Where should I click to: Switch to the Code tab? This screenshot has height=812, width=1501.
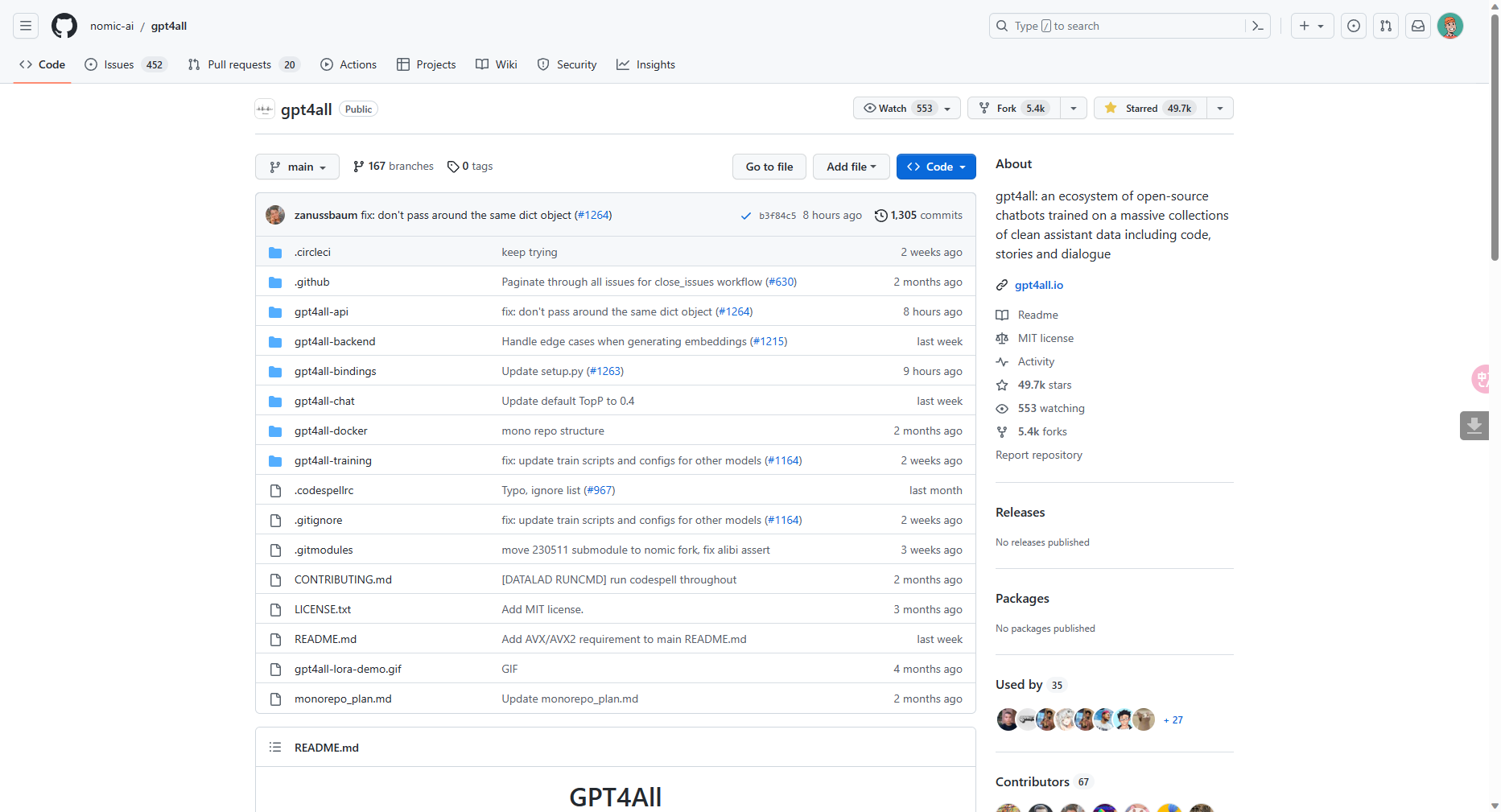pos(43,64)
